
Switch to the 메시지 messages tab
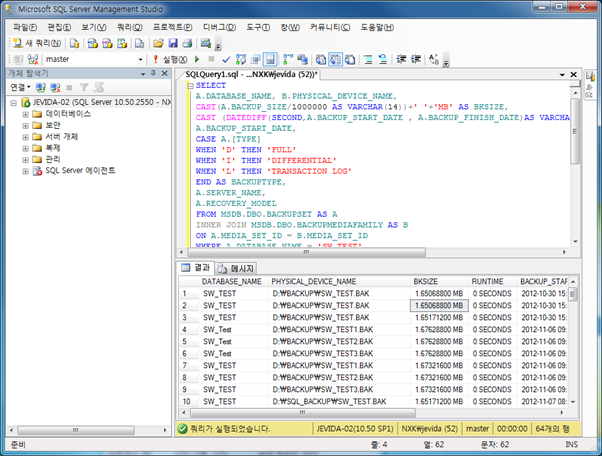[237, 268]
